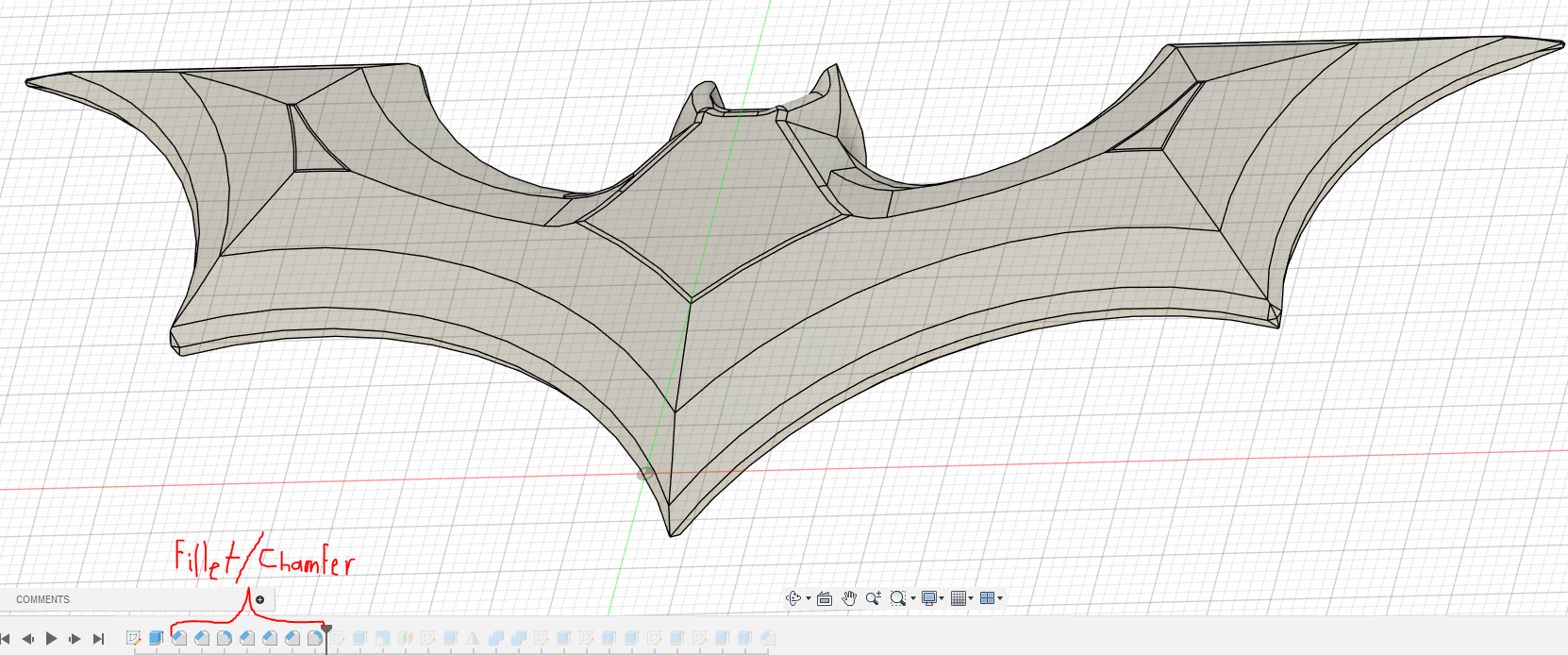
Task: Click the Look At icon
Action: (x=825, y=597)
